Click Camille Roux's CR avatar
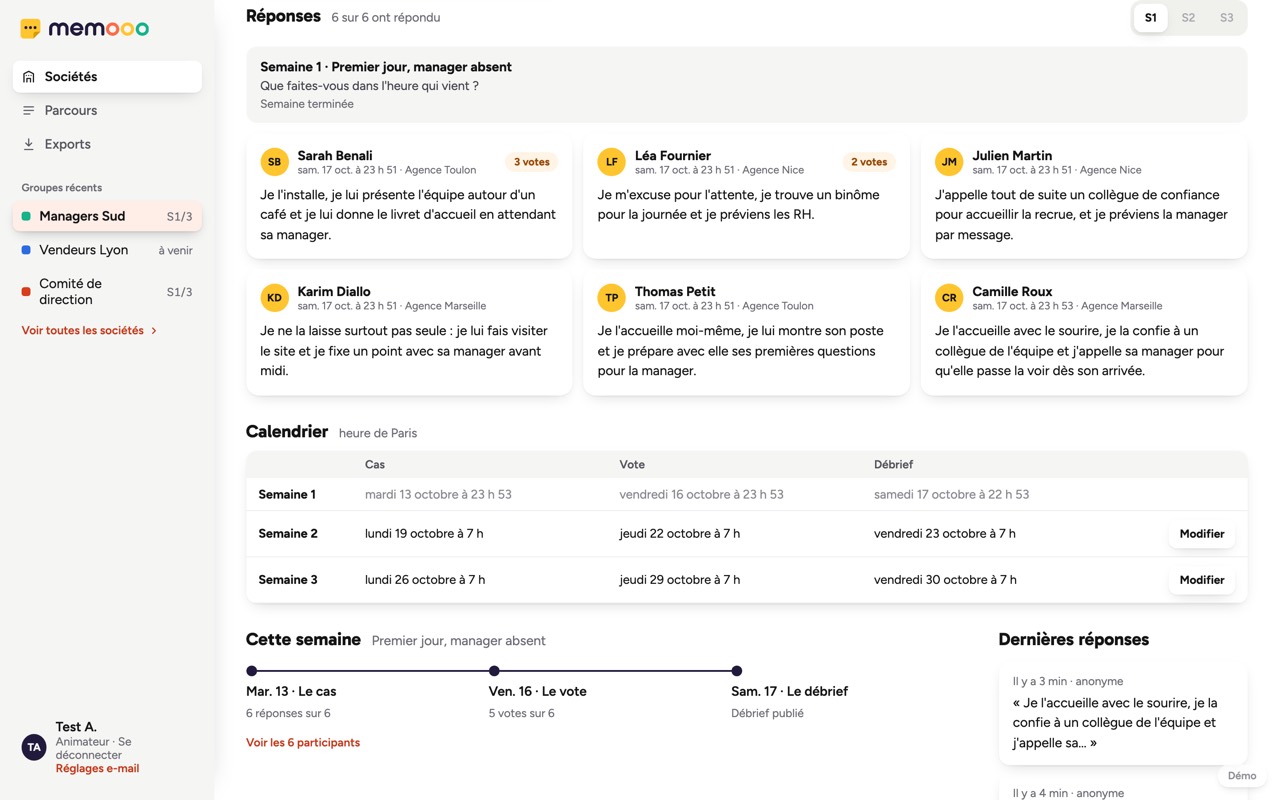Viewport: 1280px width, 800px height. point(949,298)
